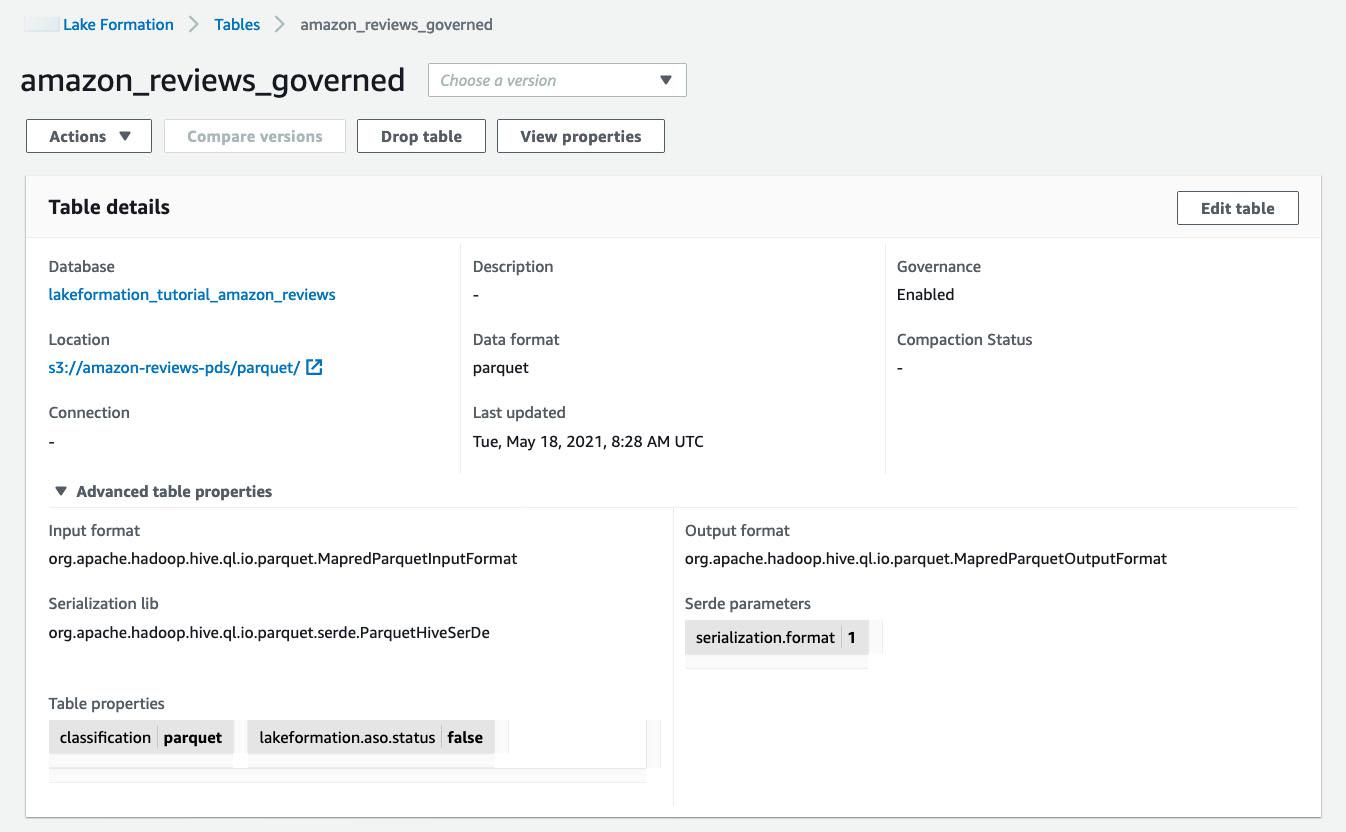Click the ParquetHiveSerDe serialization lib value
Screen dimensions: 1346x832
coord(269,632)
